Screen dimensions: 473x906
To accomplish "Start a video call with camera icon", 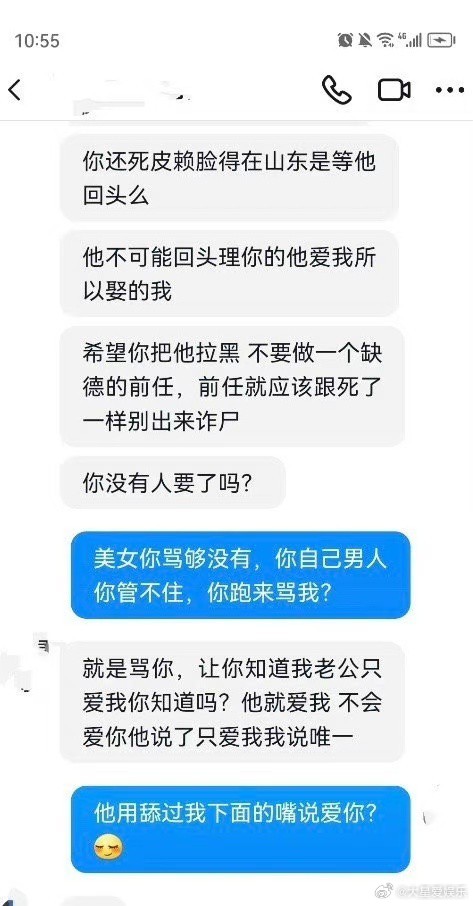I will [x=394, y=90].
